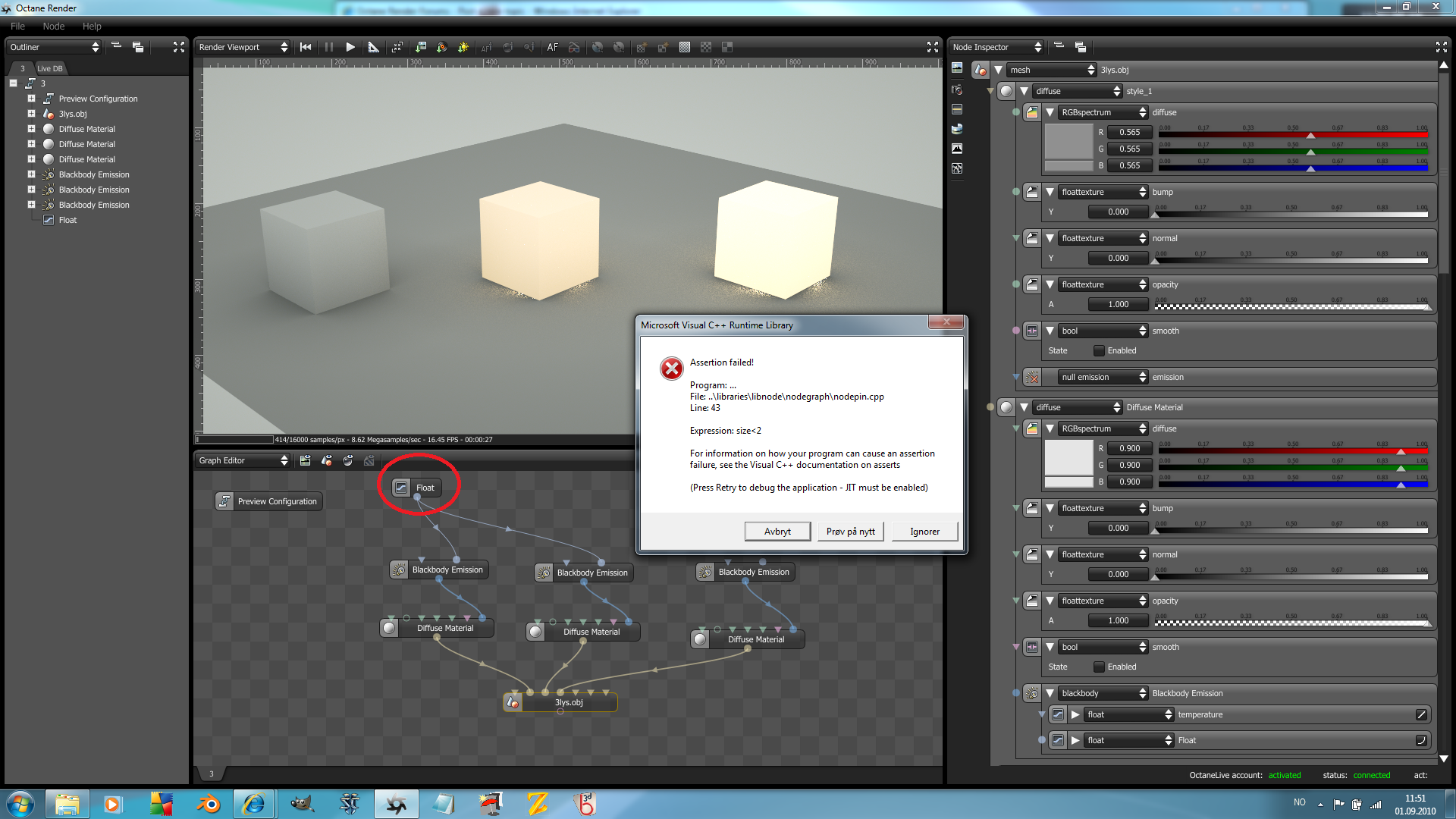Click the play render button

[x=350, y=47]
